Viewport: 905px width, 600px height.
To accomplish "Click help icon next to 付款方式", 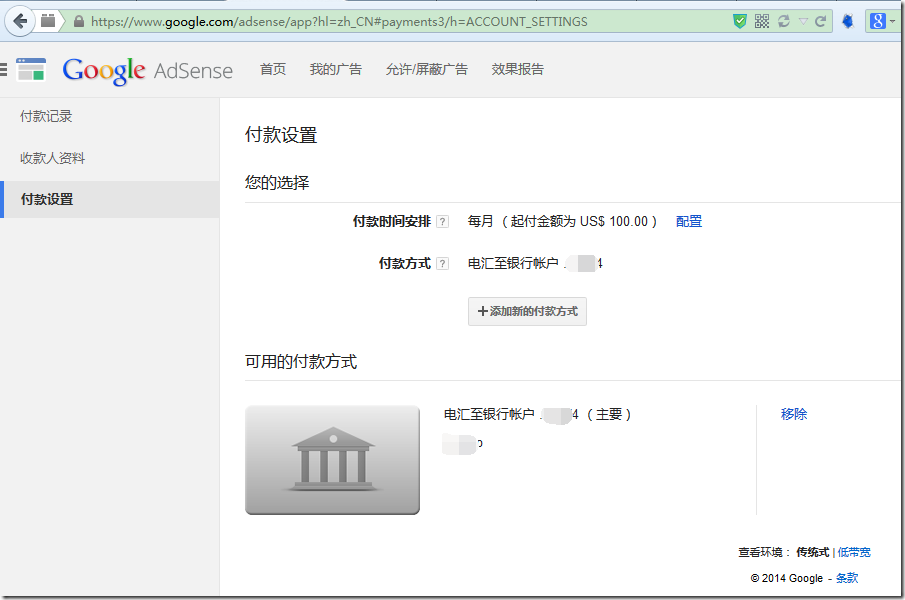I will pyautogui.click(x=443, y=264).
